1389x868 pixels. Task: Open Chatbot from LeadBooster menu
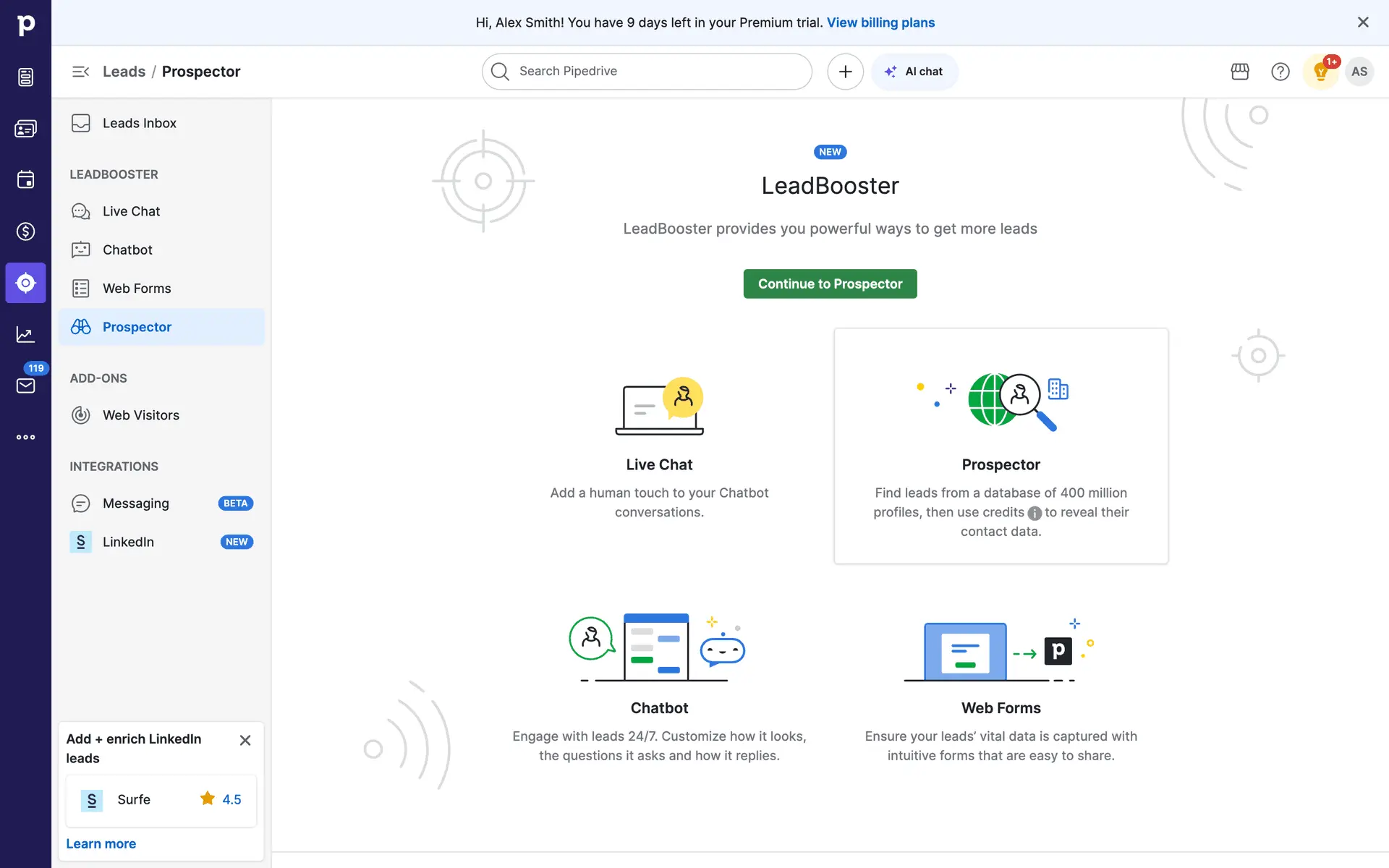tap(127, 250)
